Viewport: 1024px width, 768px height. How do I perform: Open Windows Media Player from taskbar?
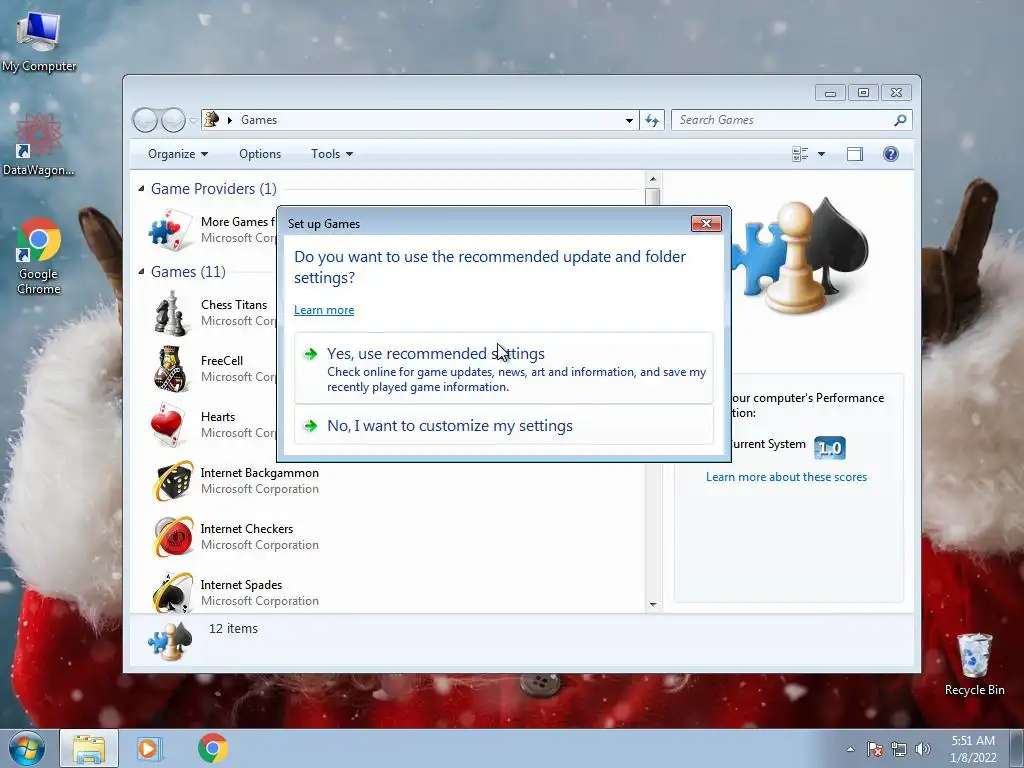coord(150,749)
